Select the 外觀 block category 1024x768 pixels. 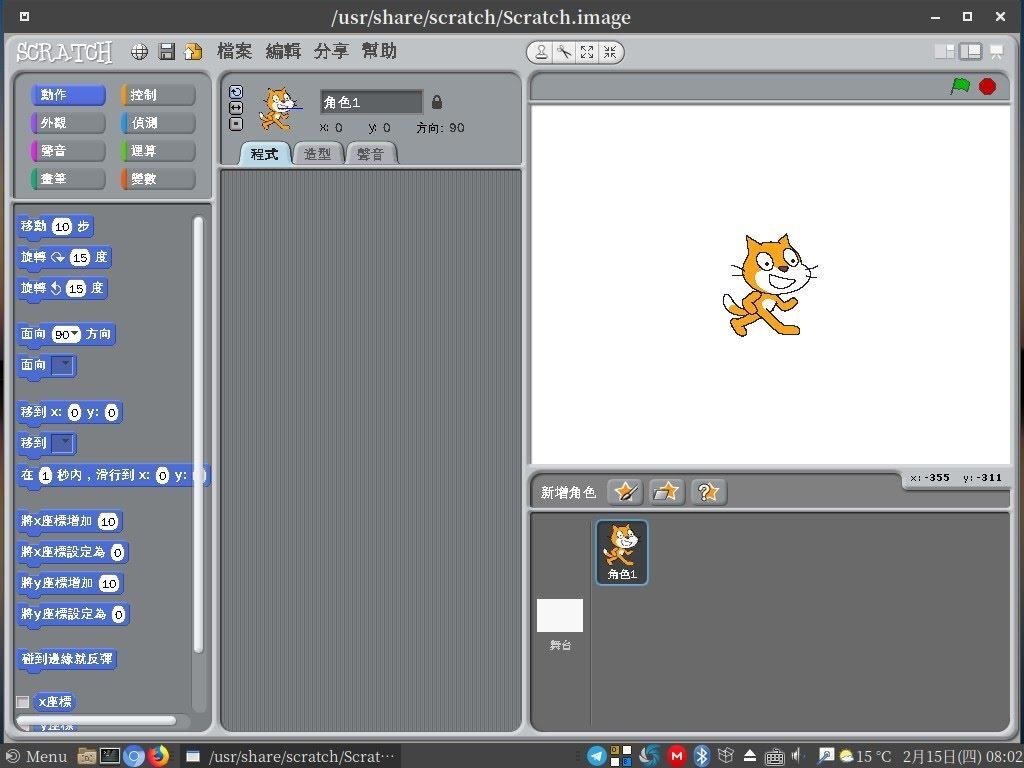click(68, 123)
